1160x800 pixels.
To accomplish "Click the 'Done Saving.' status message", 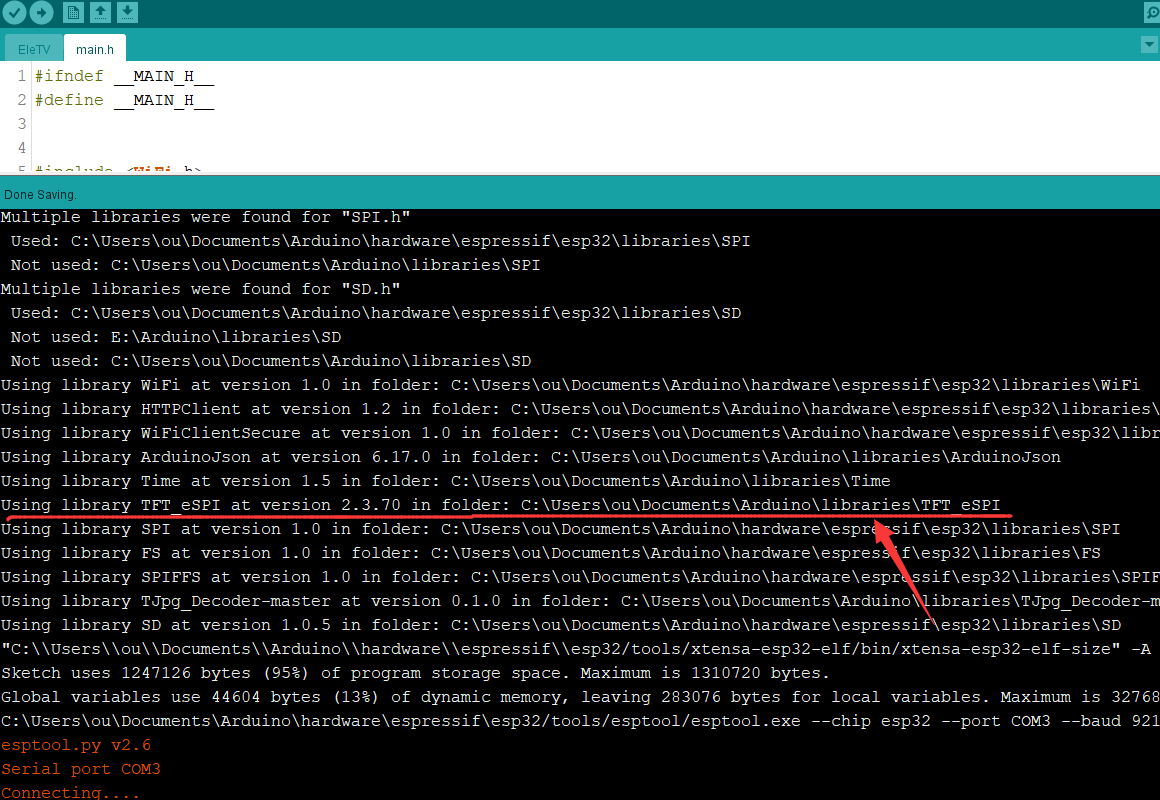I will [x=40, y=195].
